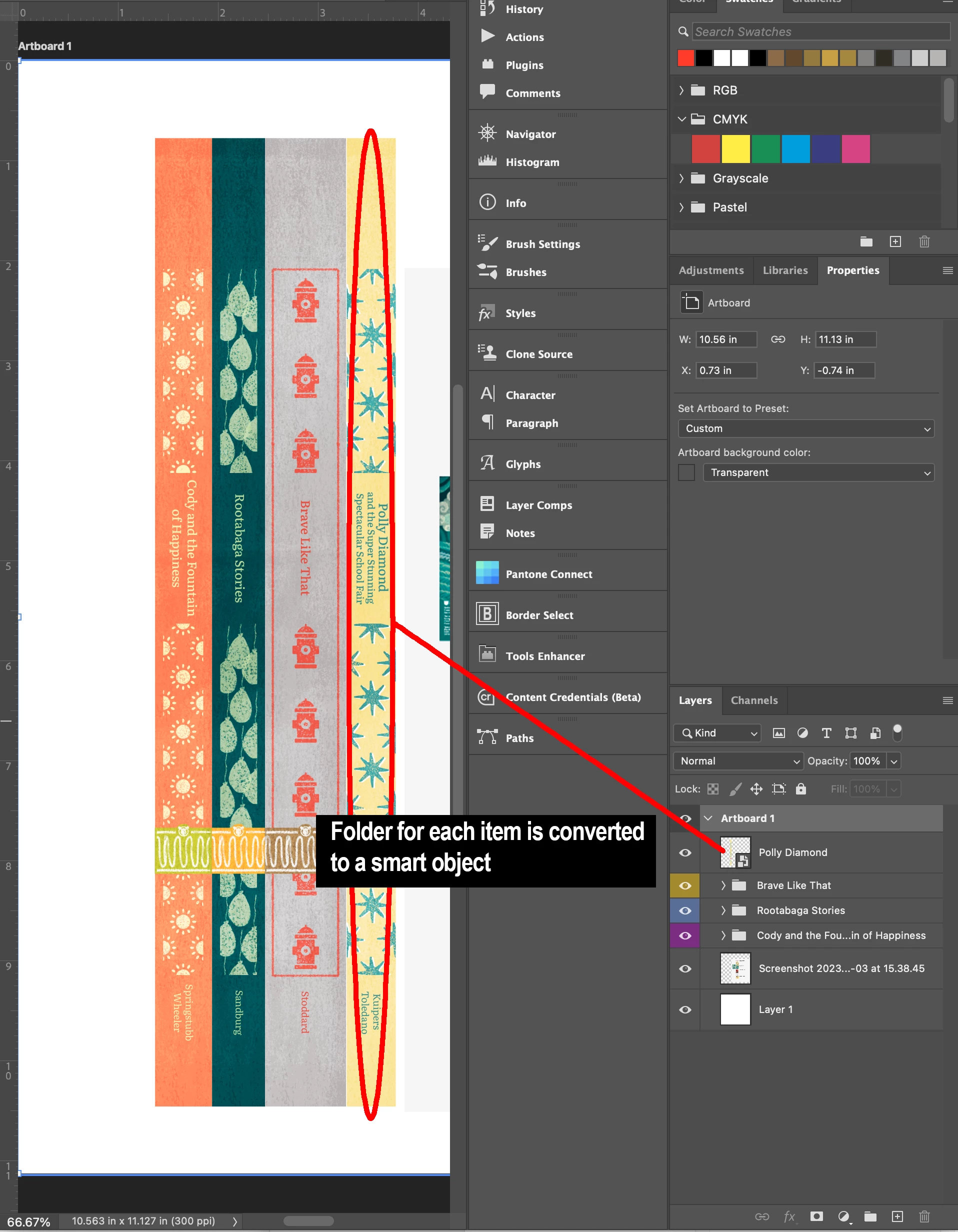Screen dimensions: 958x1232
Task: Click the Search Swatches field
Action: [821, 31]
